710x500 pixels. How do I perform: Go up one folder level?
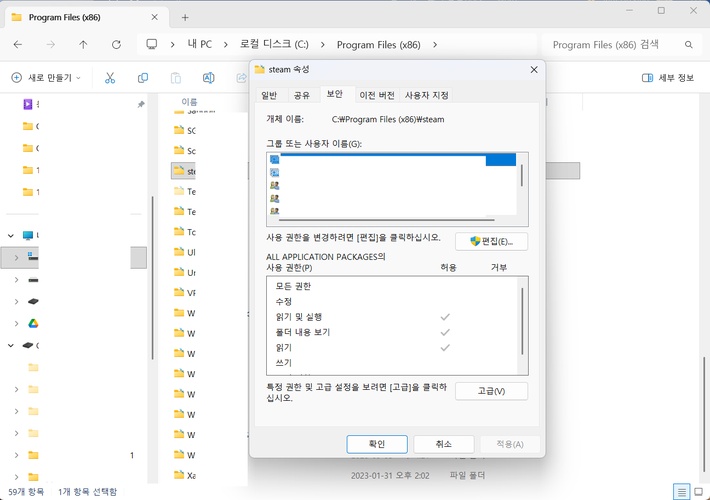point(83,45)
